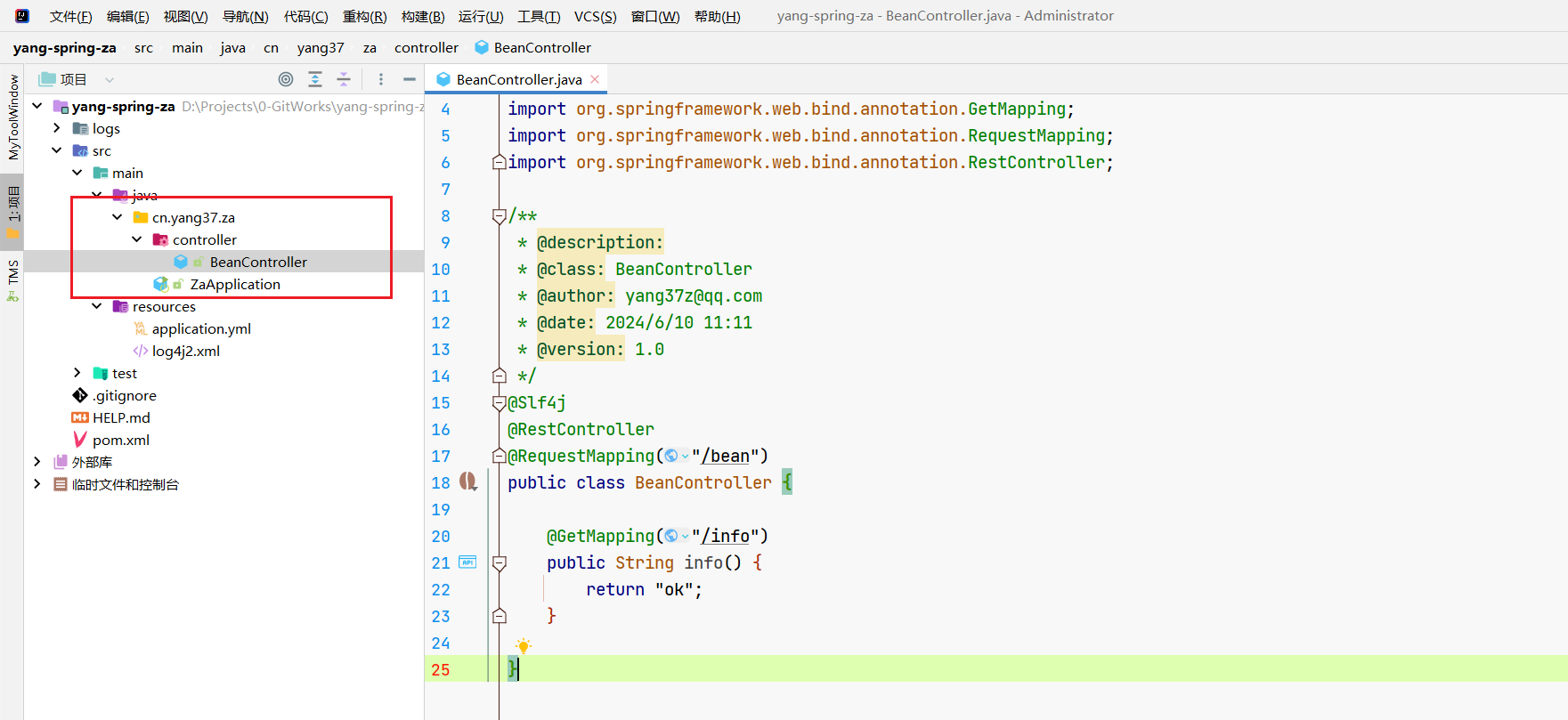
Task: Click the locate current file target icon
Action: point(286,79)
